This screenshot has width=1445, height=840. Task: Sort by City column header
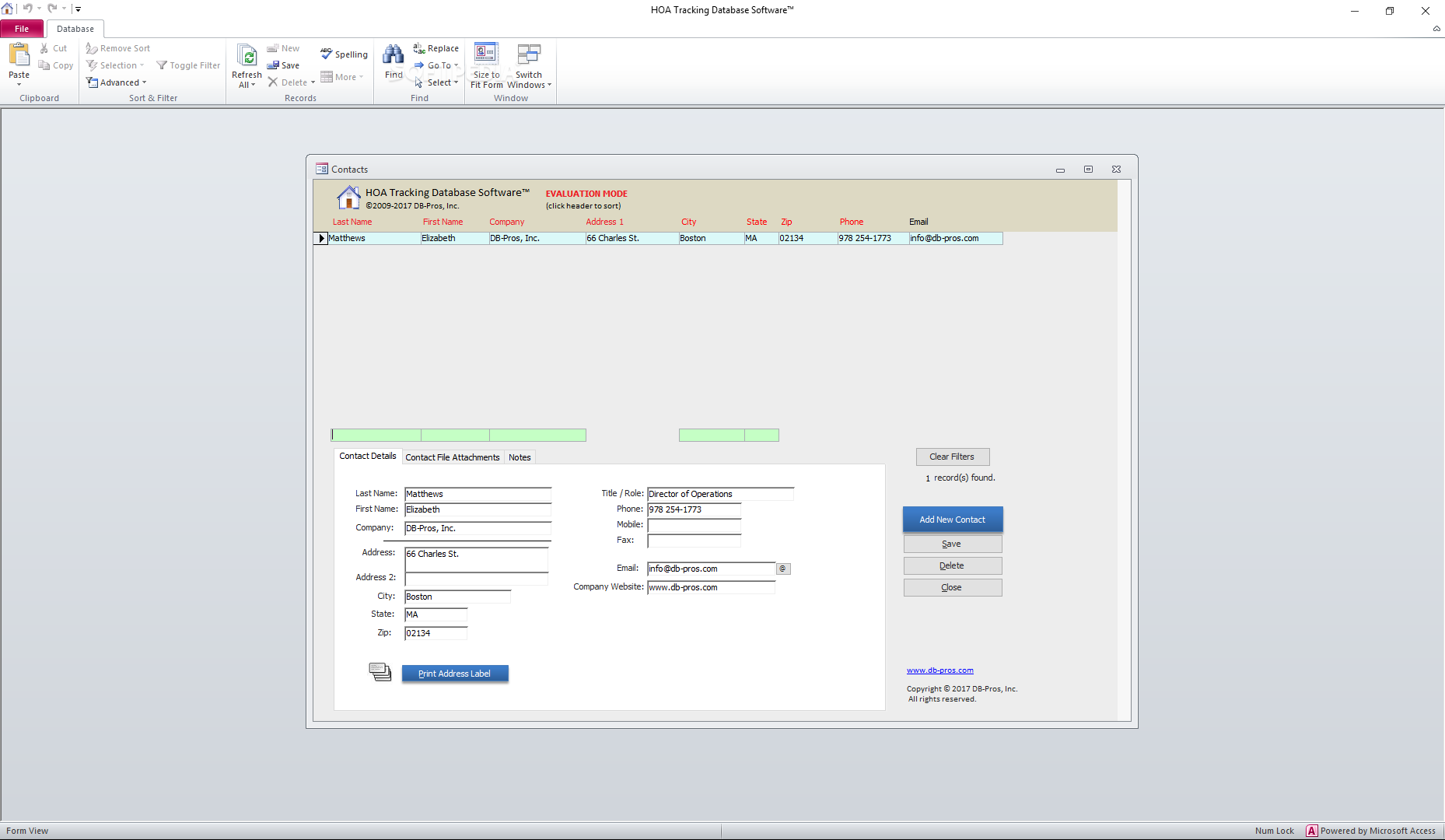tap(689, 222)
